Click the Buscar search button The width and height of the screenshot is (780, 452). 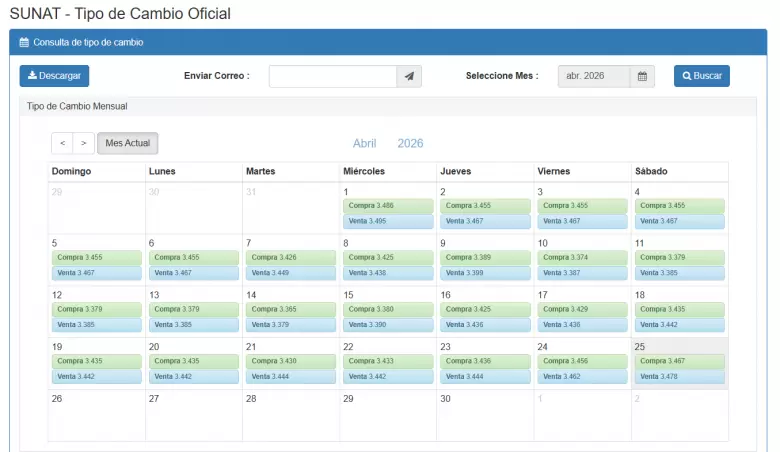coord(701,76)
